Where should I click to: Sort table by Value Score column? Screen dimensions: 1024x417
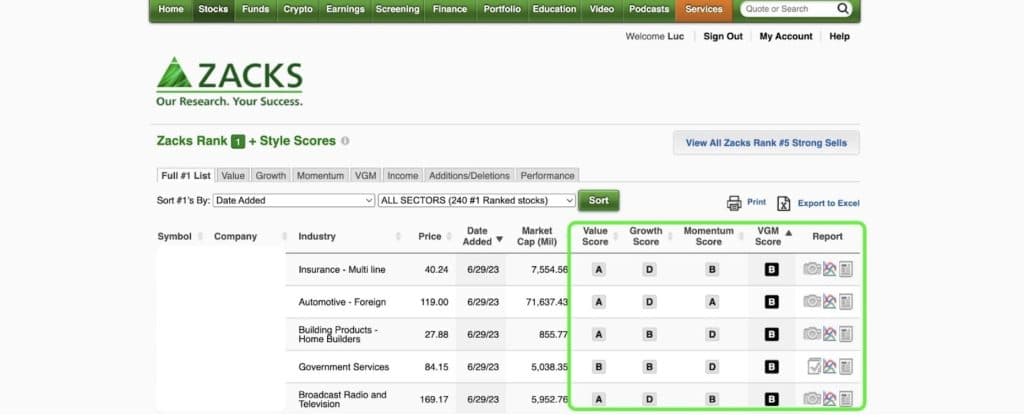(595, 236)
